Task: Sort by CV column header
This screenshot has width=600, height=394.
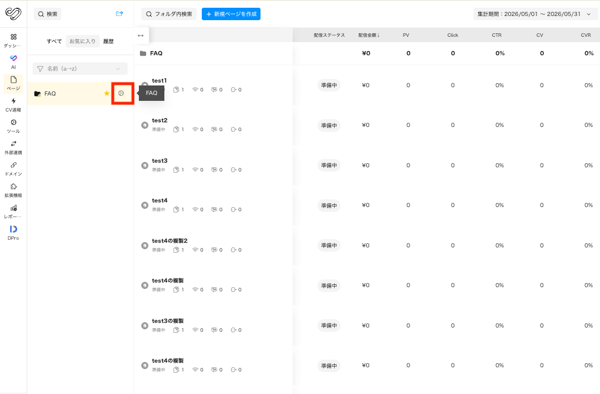Action: point(540,35)
